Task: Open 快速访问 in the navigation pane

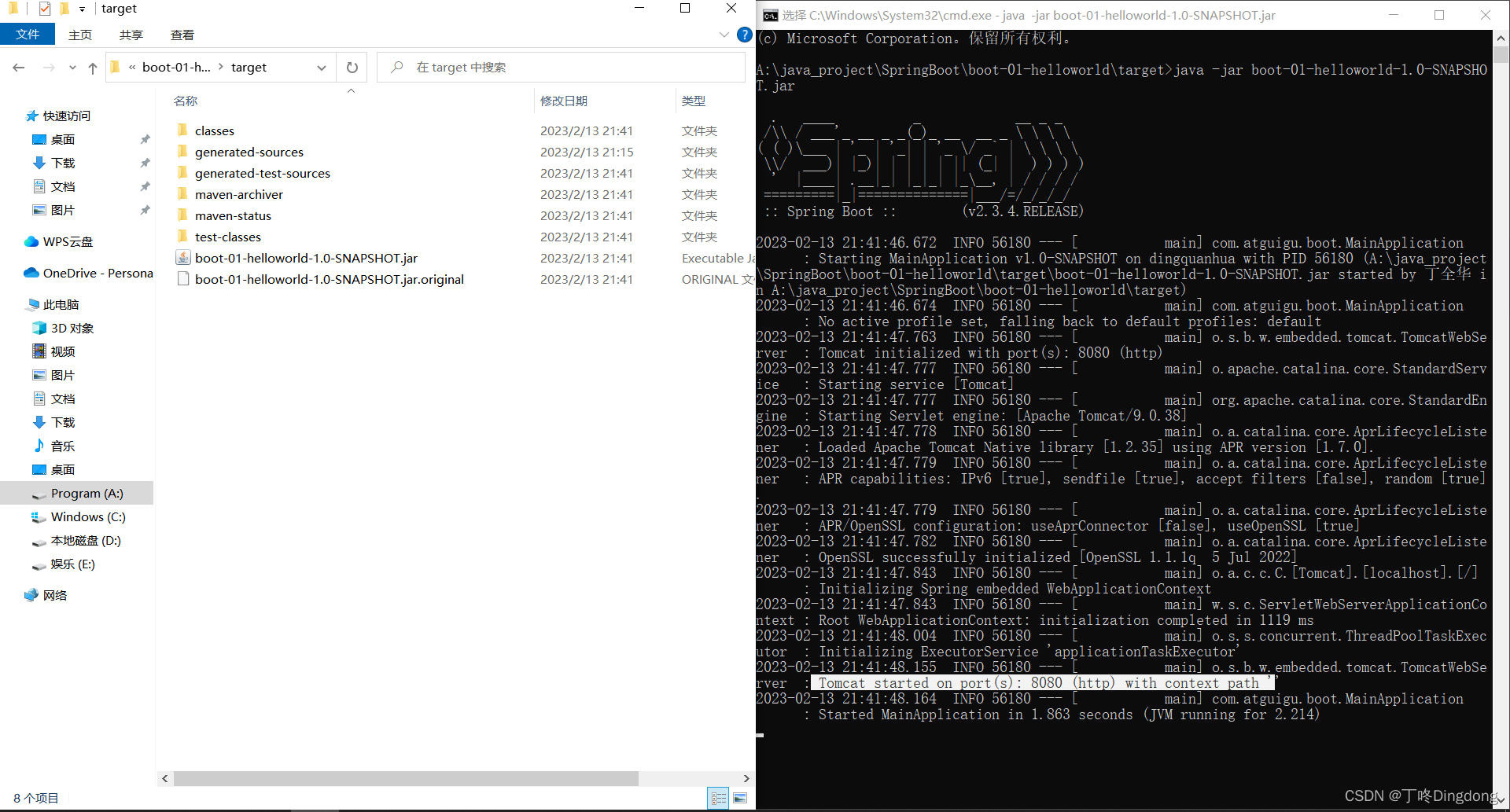Action: pos(67,116)
